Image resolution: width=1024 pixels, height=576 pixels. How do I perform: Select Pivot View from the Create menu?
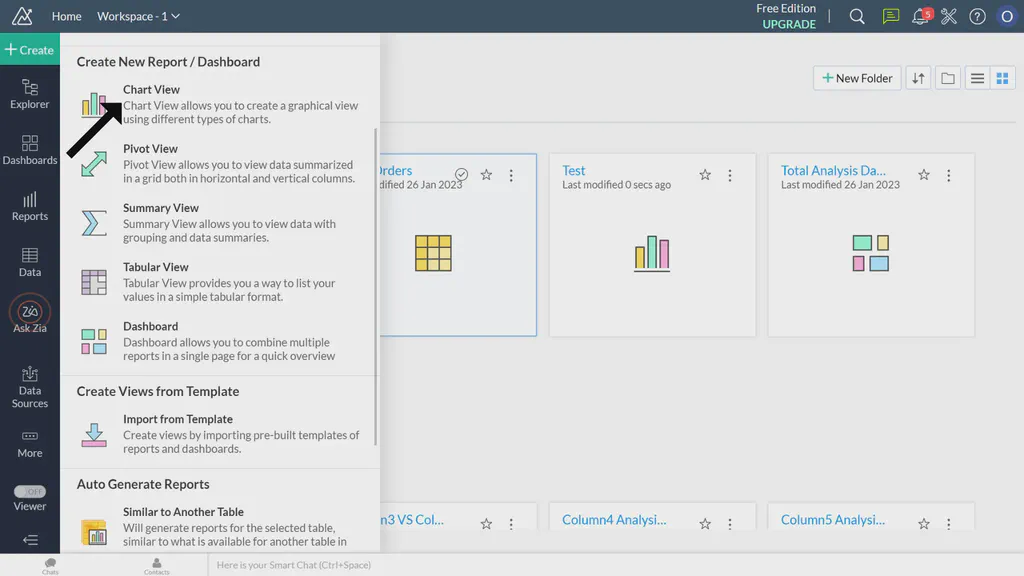pyautogui.click(x=150, y=148)
